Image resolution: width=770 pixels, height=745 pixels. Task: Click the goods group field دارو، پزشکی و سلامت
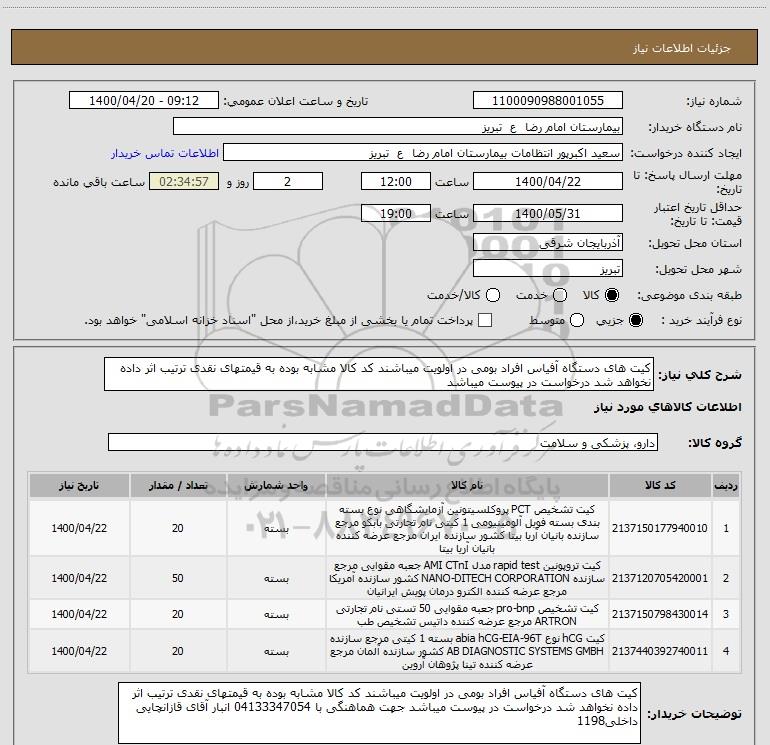click(x=383, y=442)
